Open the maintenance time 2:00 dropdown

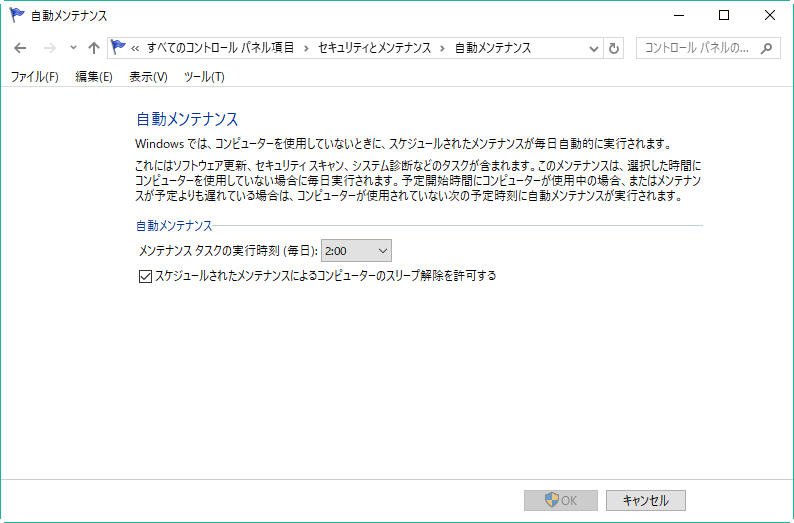click(356, 251)
